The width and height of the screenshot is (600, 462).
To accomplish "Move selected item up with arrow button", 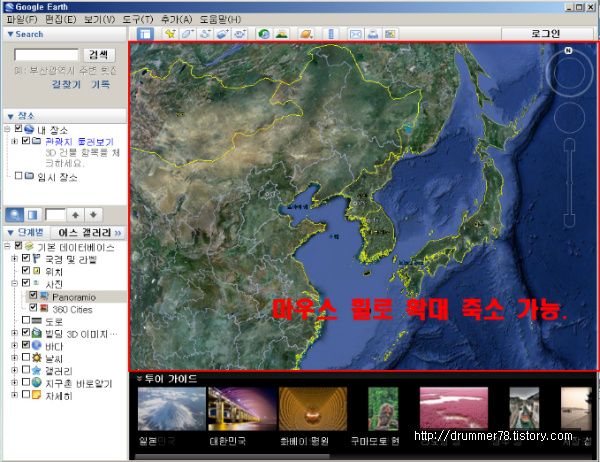I will coord(75,215).
